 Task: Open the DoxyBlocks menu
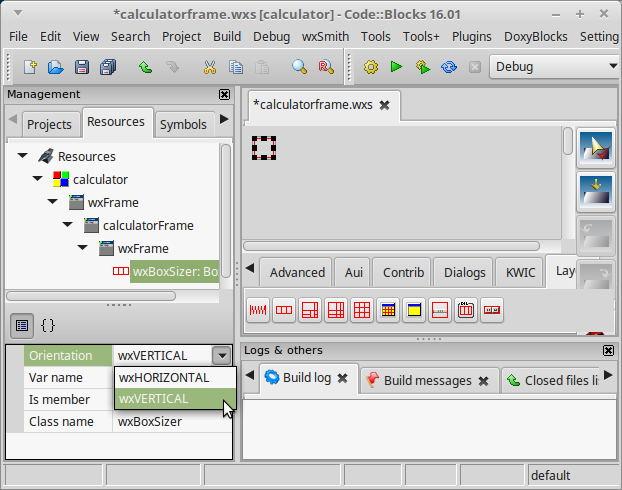[536, 37]
